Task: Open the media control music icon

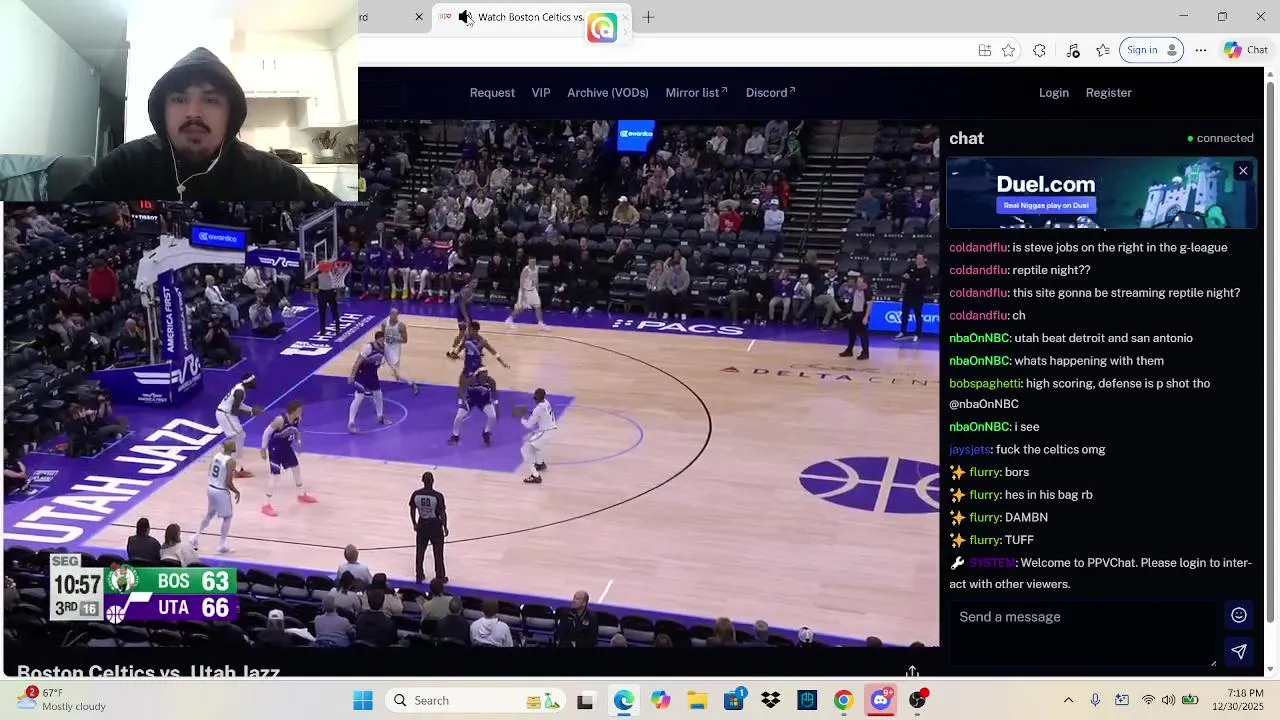Action: click(1073, 50)
